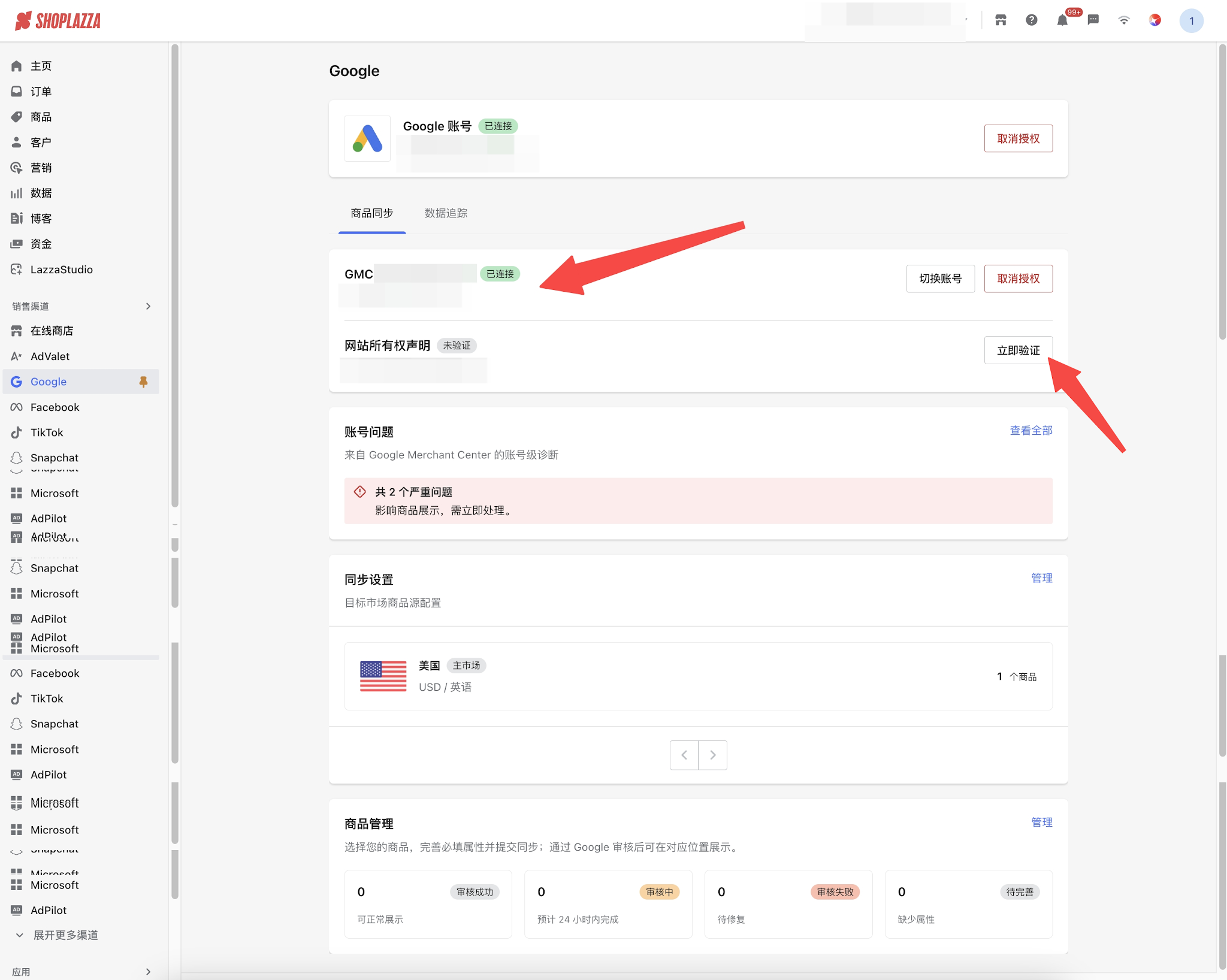Click the main page vertical scrollbar
The width and height of the screenshot is (1227, 980).
point(1222,192)
